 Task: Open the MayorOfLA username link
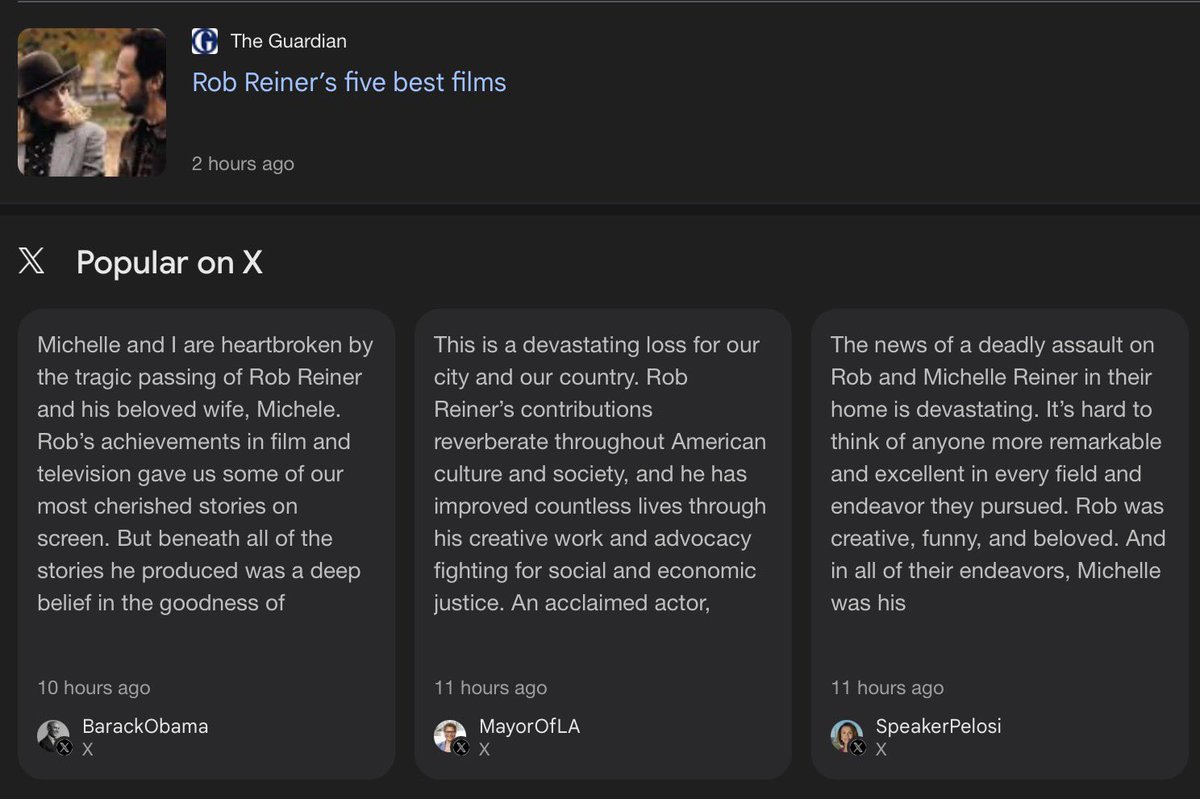coord(529,727)
